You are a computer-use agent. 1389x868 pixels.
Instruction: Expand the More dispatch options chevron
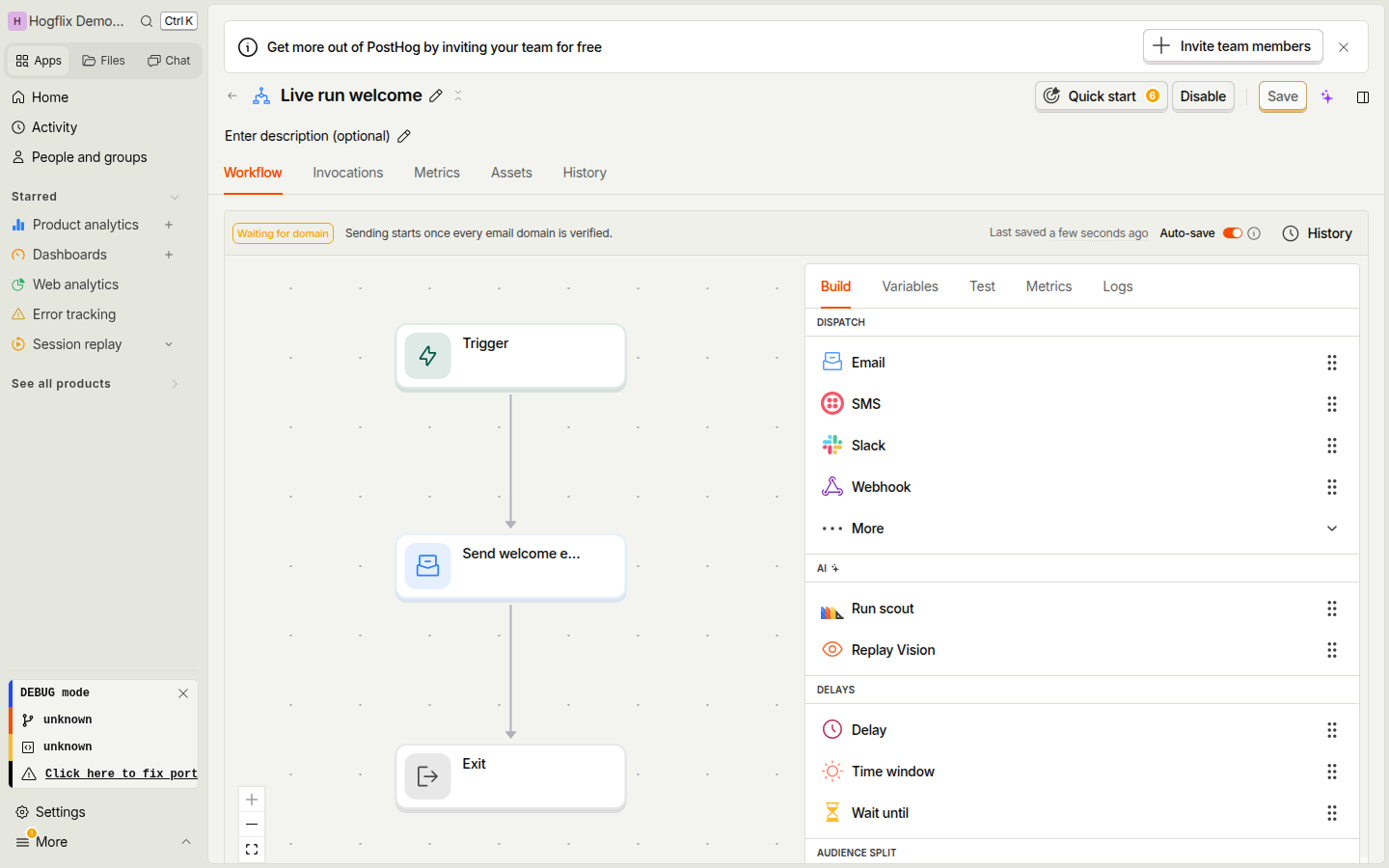[x=1332, y=529]
